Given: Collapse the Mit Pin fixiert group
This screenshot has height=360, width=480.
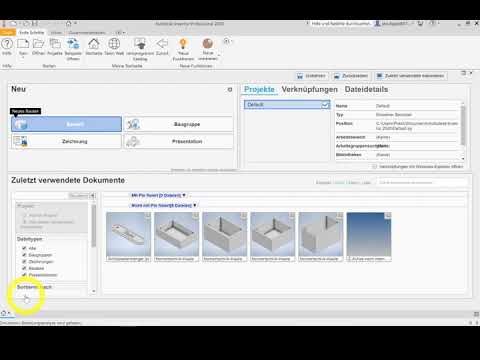Looking at the screenshot, I should pyautogui.click(x=184, y=195).
